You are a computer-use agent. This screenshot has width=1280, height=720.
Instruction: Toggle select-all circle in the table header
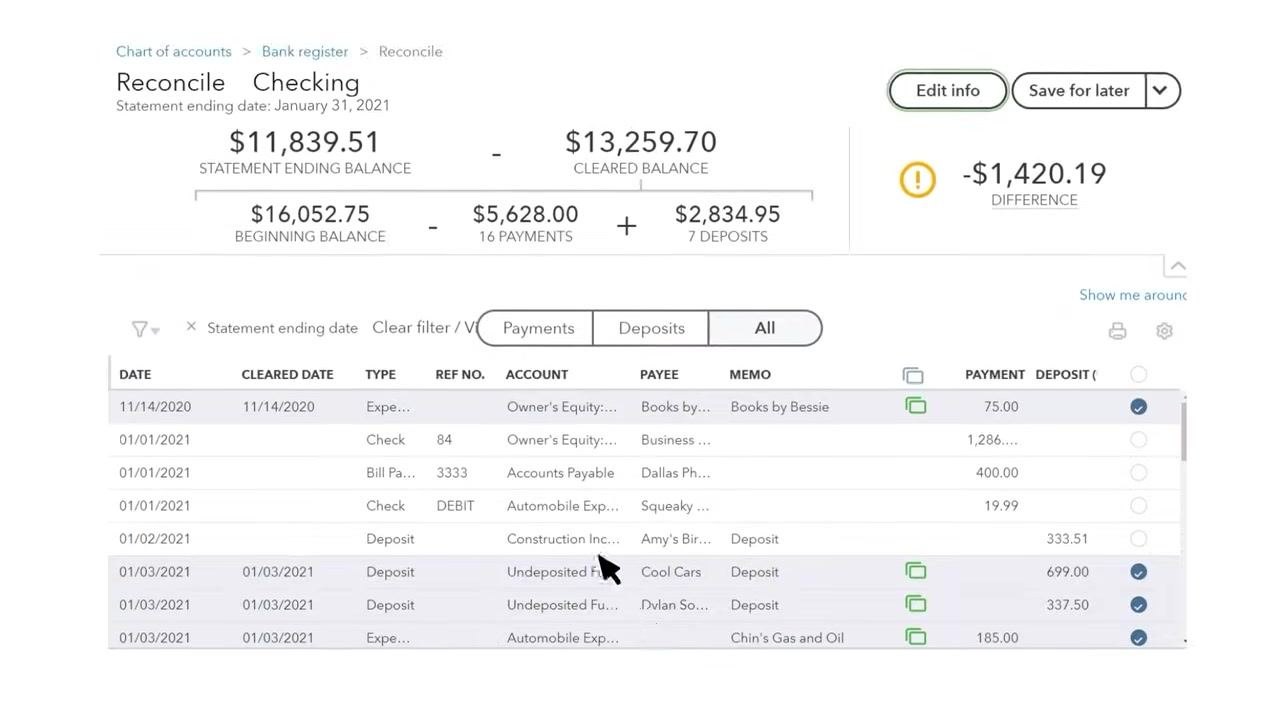pyautogui.click(x=1138, y=374)
